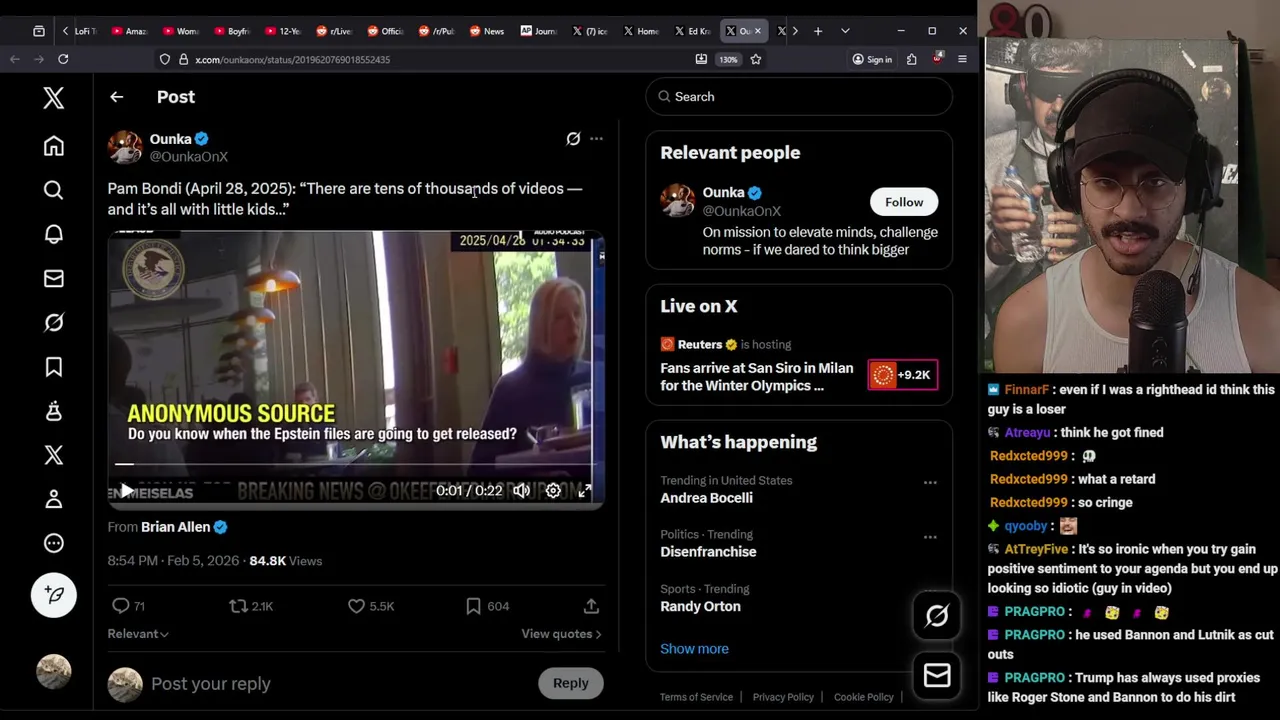Open a new browser tab
1280x720 pixels.
pyautogui.click(x=818, y=31)
